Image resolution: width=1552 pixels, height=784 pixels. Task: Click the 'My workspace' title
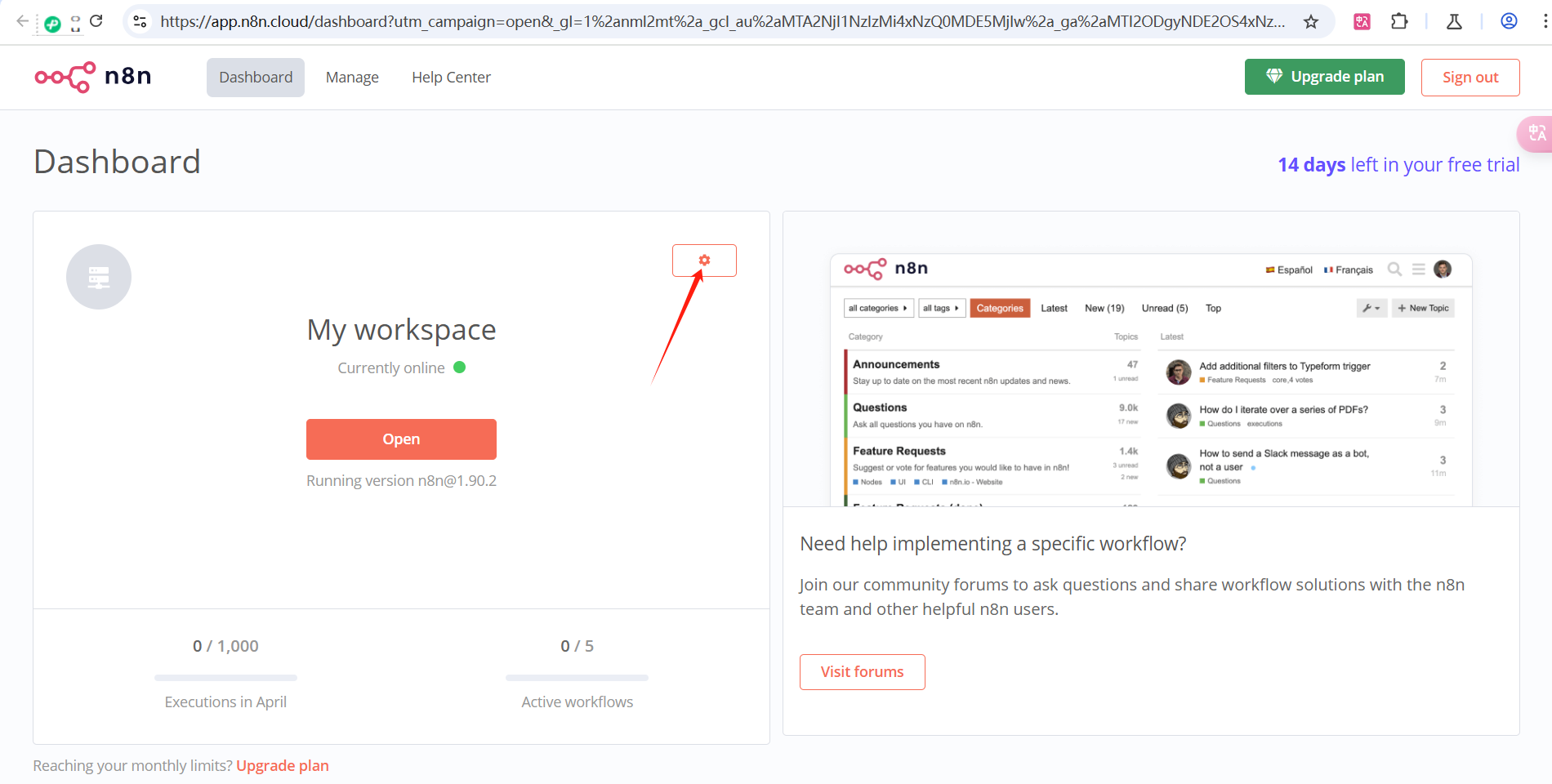coord(401,330)
